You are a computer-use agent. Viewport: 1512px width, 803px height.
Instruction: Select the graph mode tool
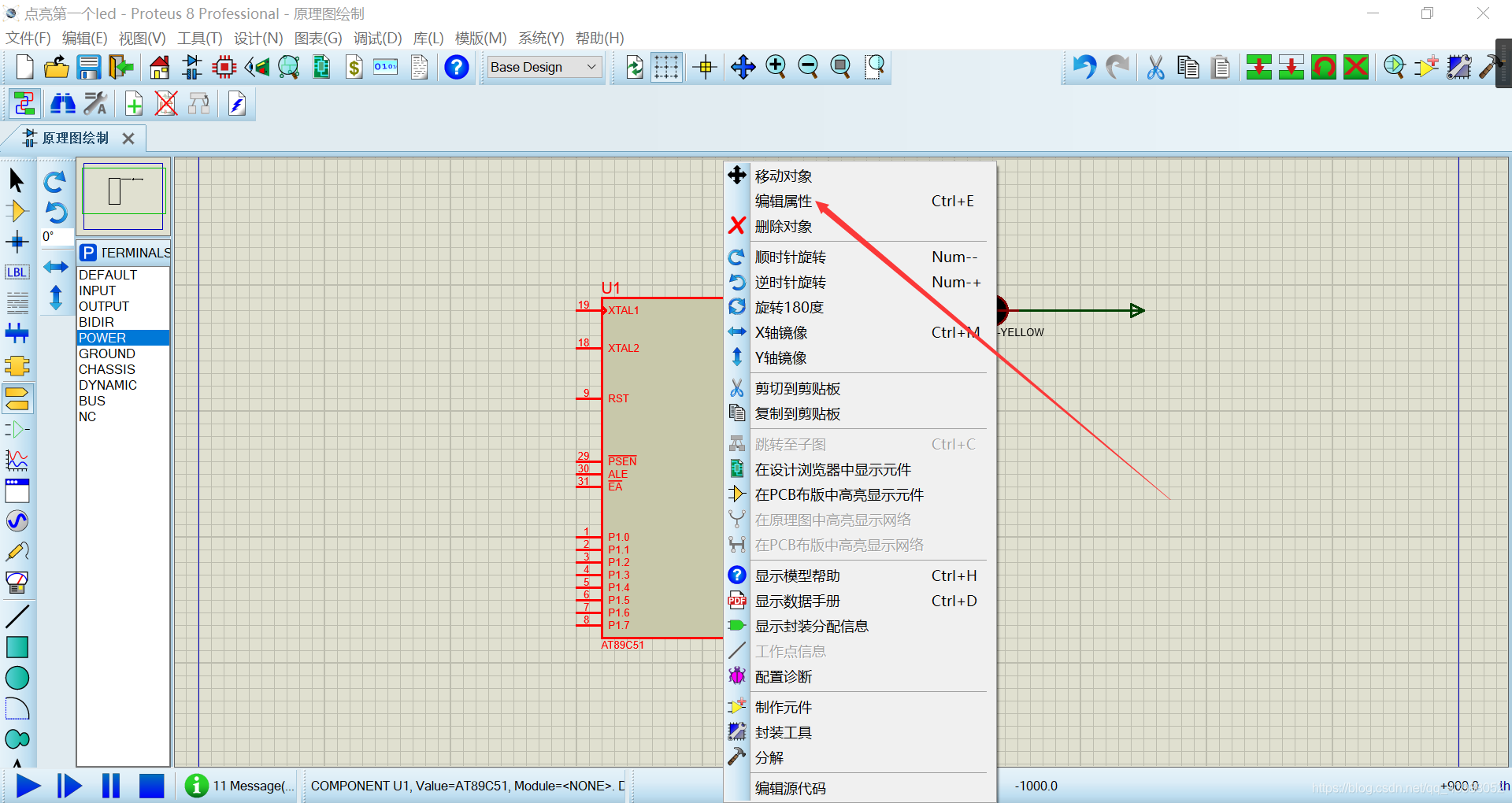pyautogui.click(x=17, y=460)
